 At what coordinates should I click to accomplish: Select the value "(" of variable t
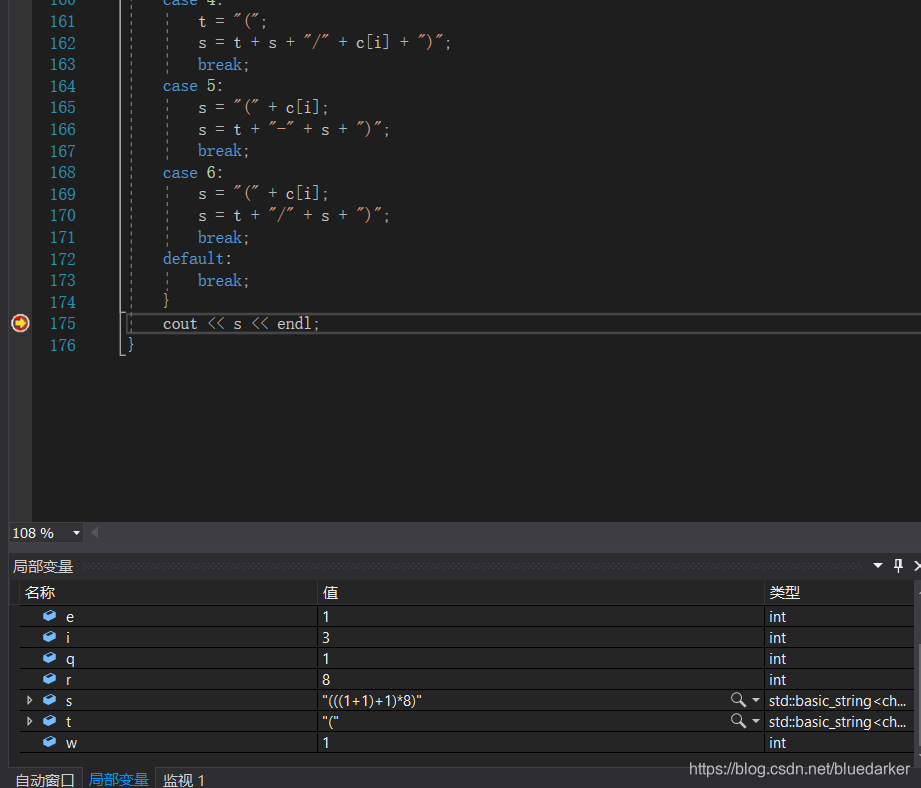tap(330, 722)
